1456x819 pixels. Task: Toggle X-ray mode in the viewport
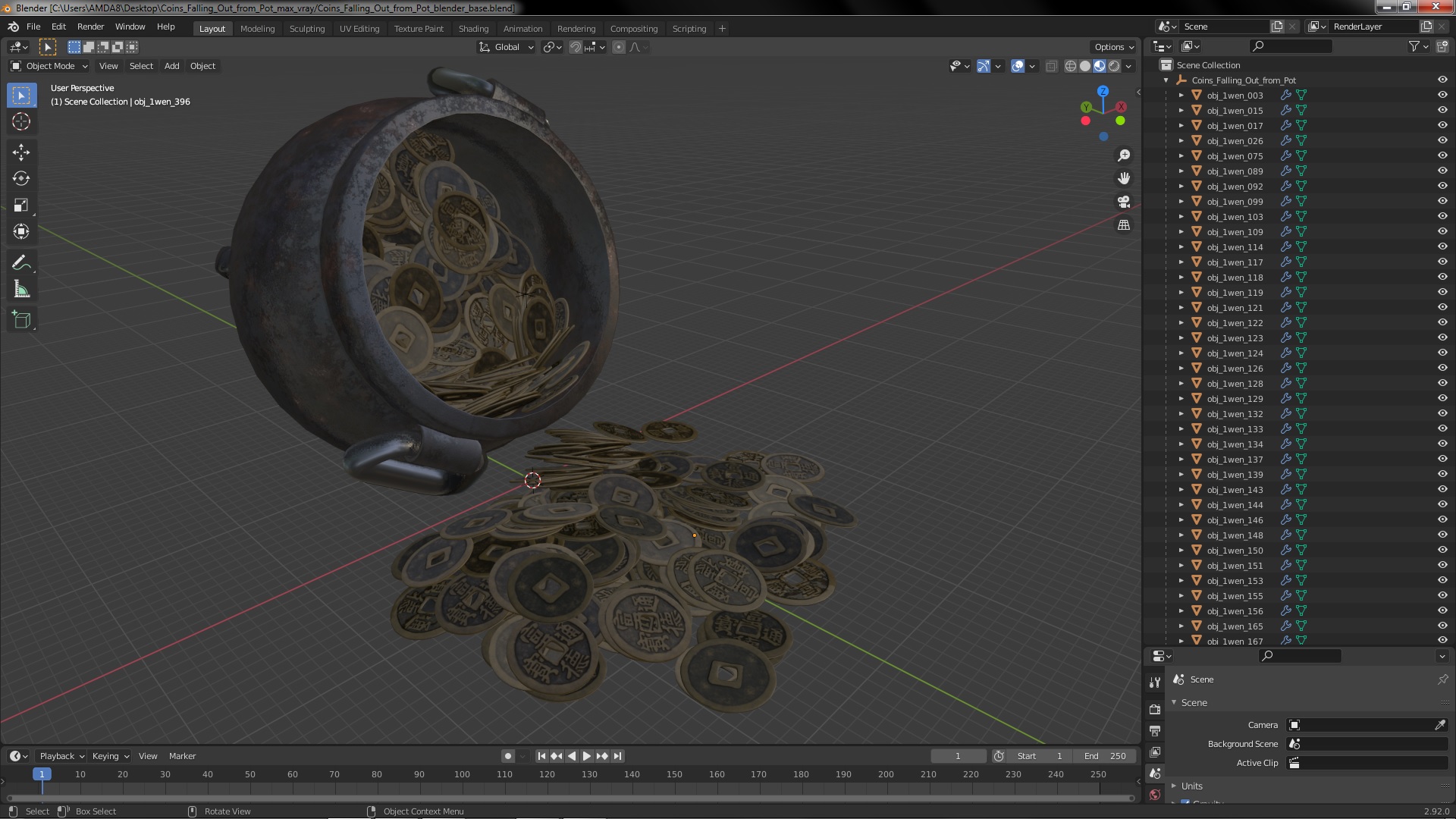pos(1051,67)
